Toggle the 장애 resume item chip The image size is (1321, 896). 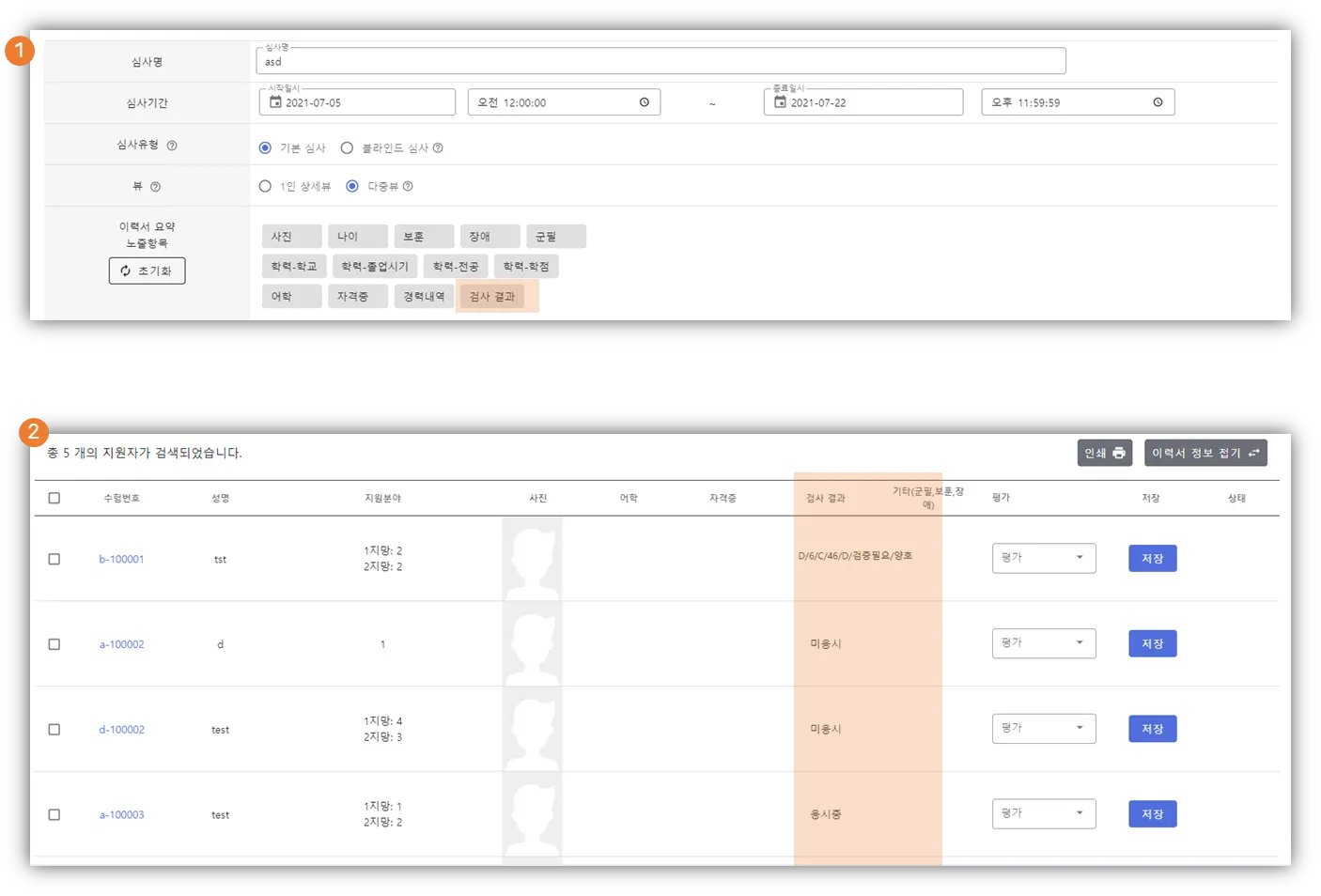pyautogui.click(x=490, y=237)
